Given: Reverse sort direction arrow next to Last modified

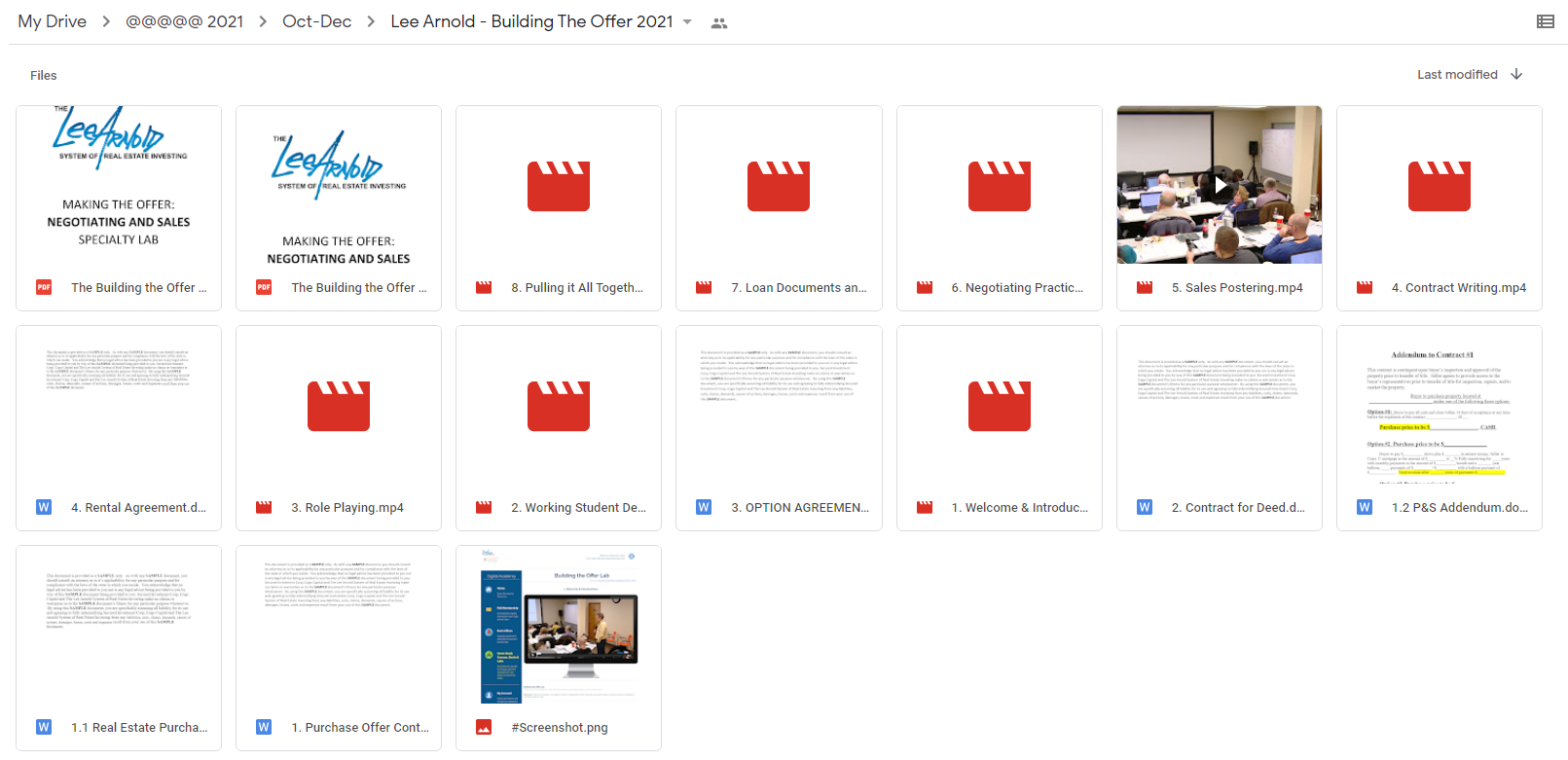Looking at the screenshot, I should coord(1516,74).
